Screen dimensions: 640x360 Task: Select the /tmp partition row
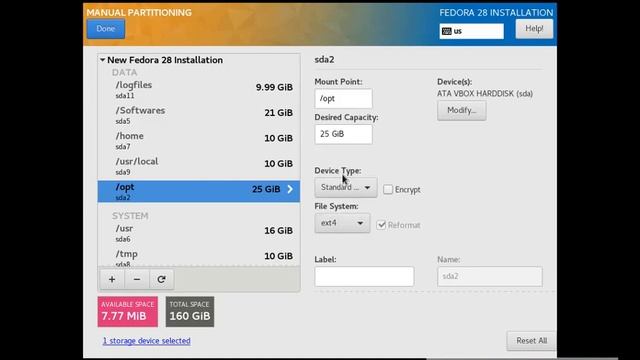point(199,258)
